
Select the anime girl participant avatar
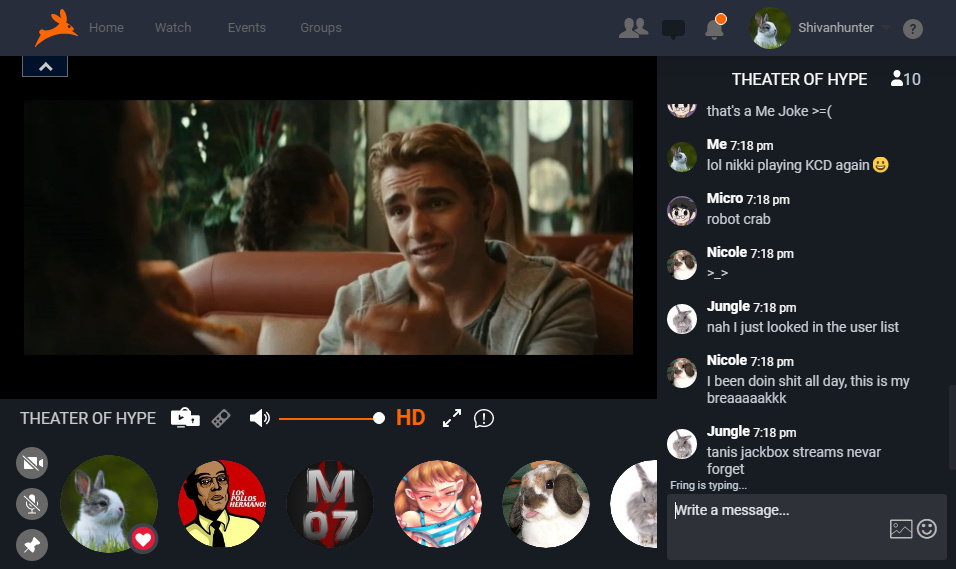point(438,504)
